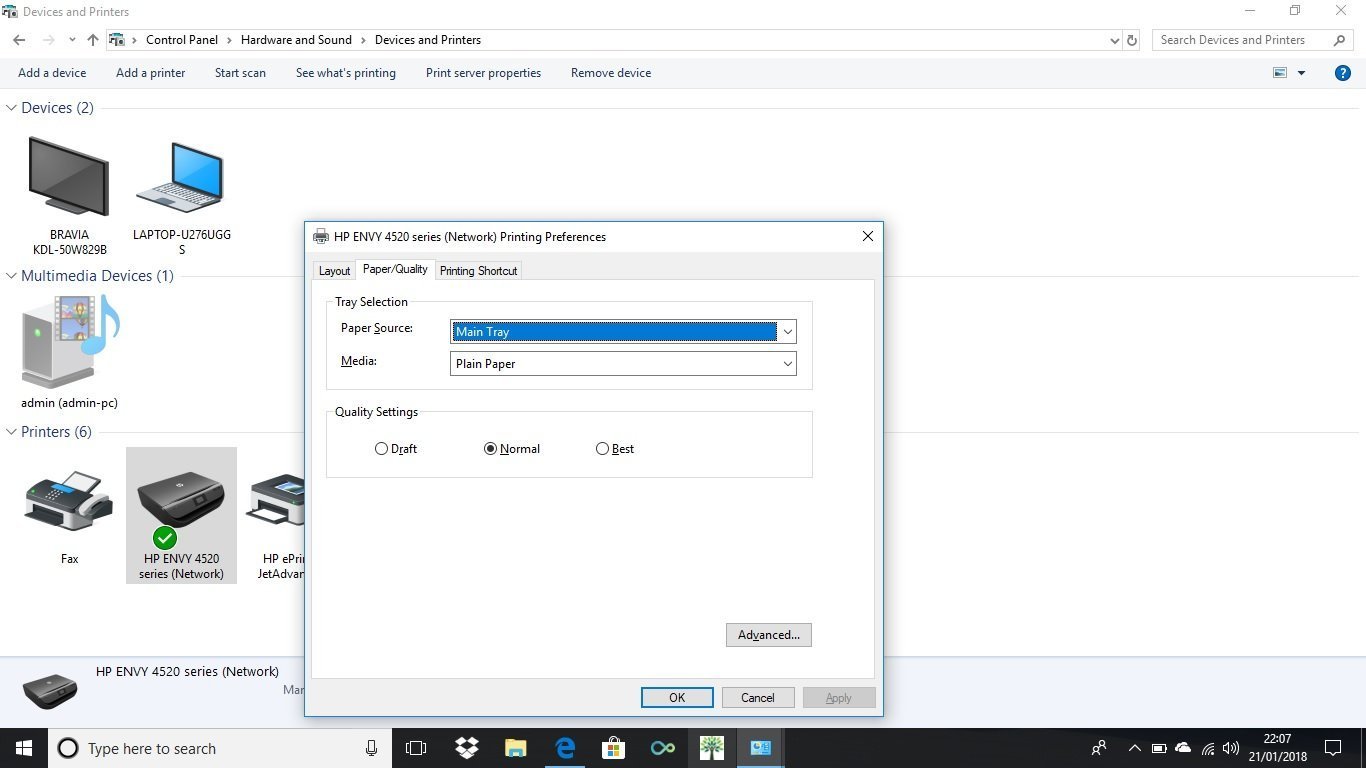1366x768 pixels.
Task: Open File Explorer from the taskbar
Action: 515,748
